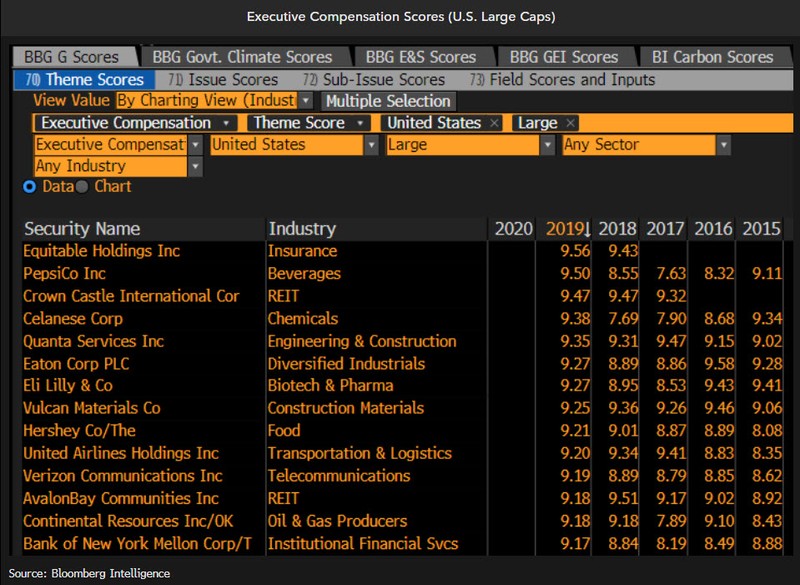
Task: Click Diversified Industrials industry cell
Action: tap(346, 364)
